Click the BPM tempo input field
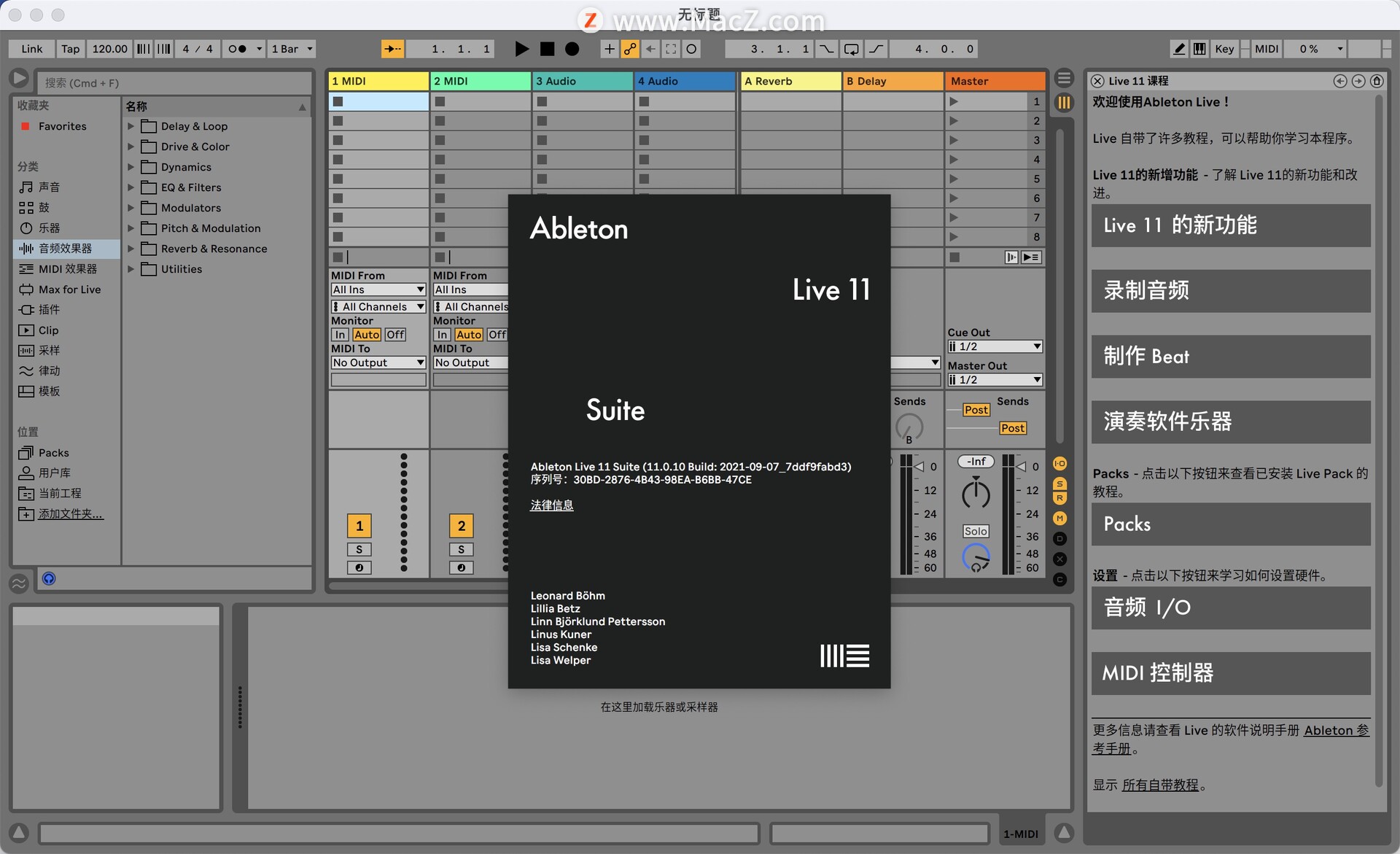Viewport: 1400px width, 854px height. 111,47
